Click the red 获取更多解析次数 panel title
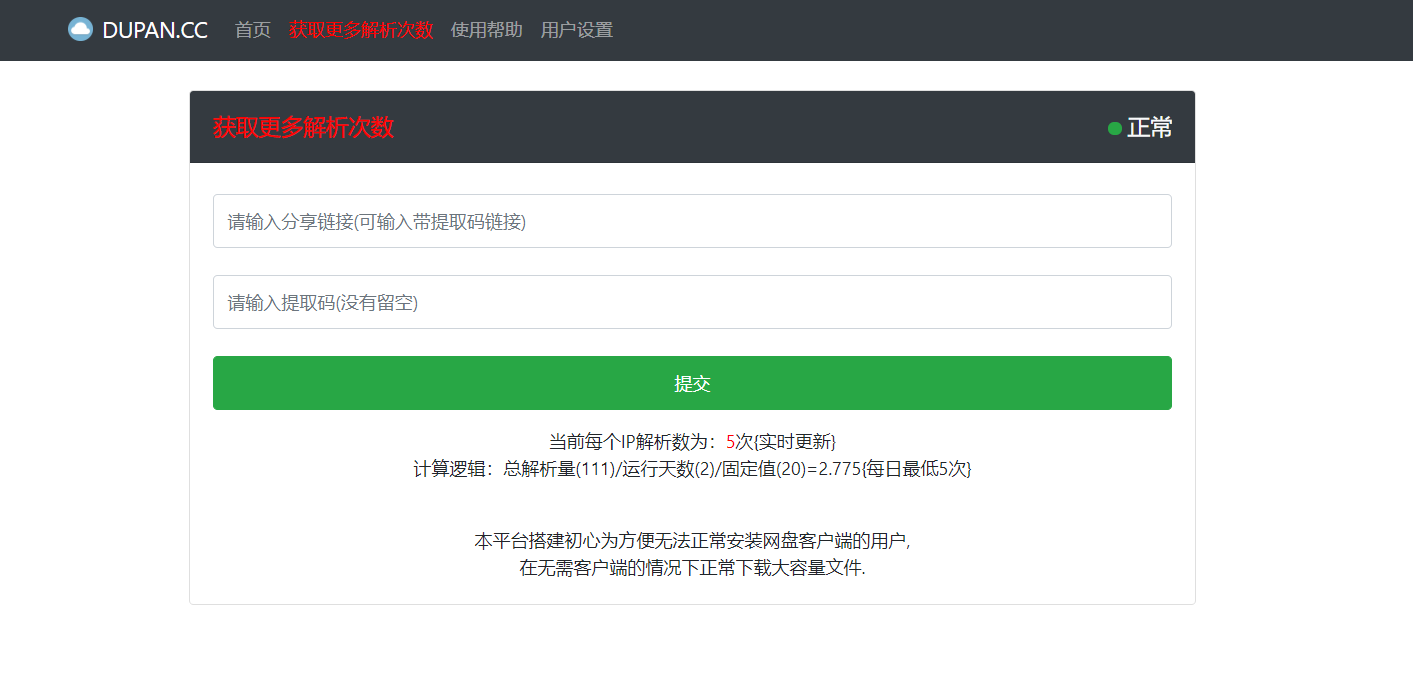1413x699 pixels. [x=303, y=128]
